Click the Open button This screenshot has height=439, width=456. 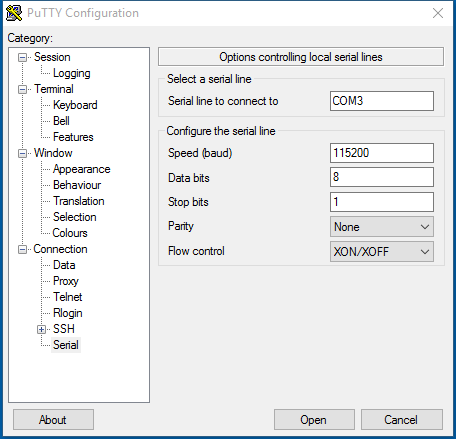[314, 420]
